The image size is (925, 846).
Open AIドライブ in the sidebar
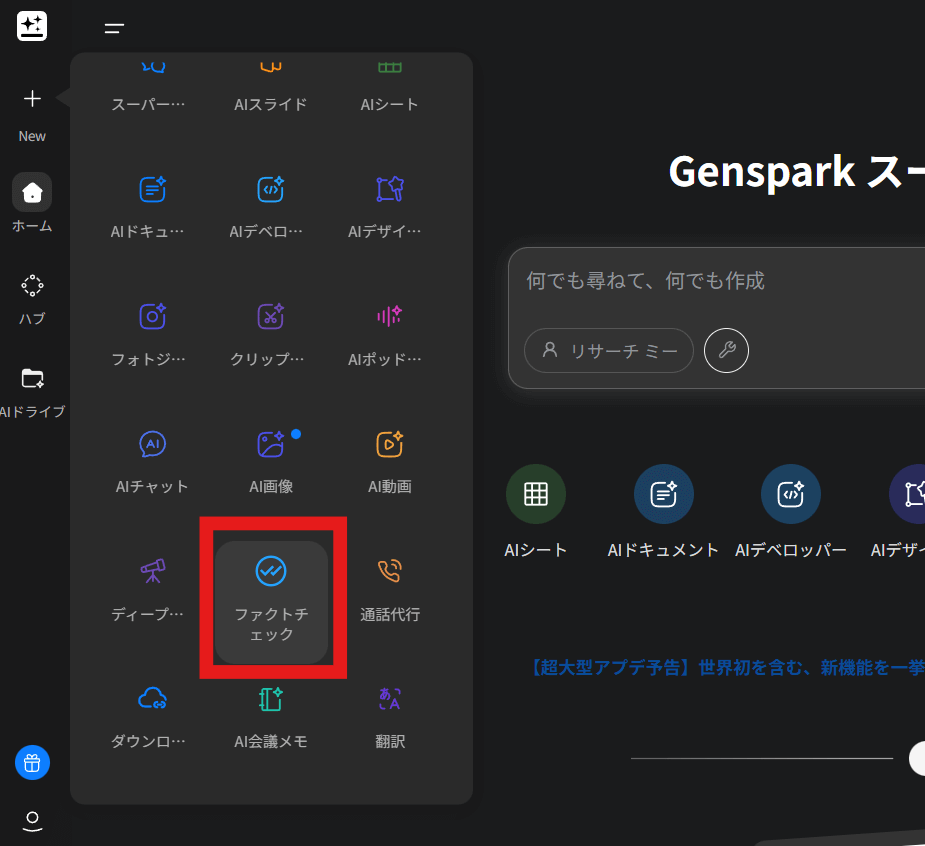(32, 379)
